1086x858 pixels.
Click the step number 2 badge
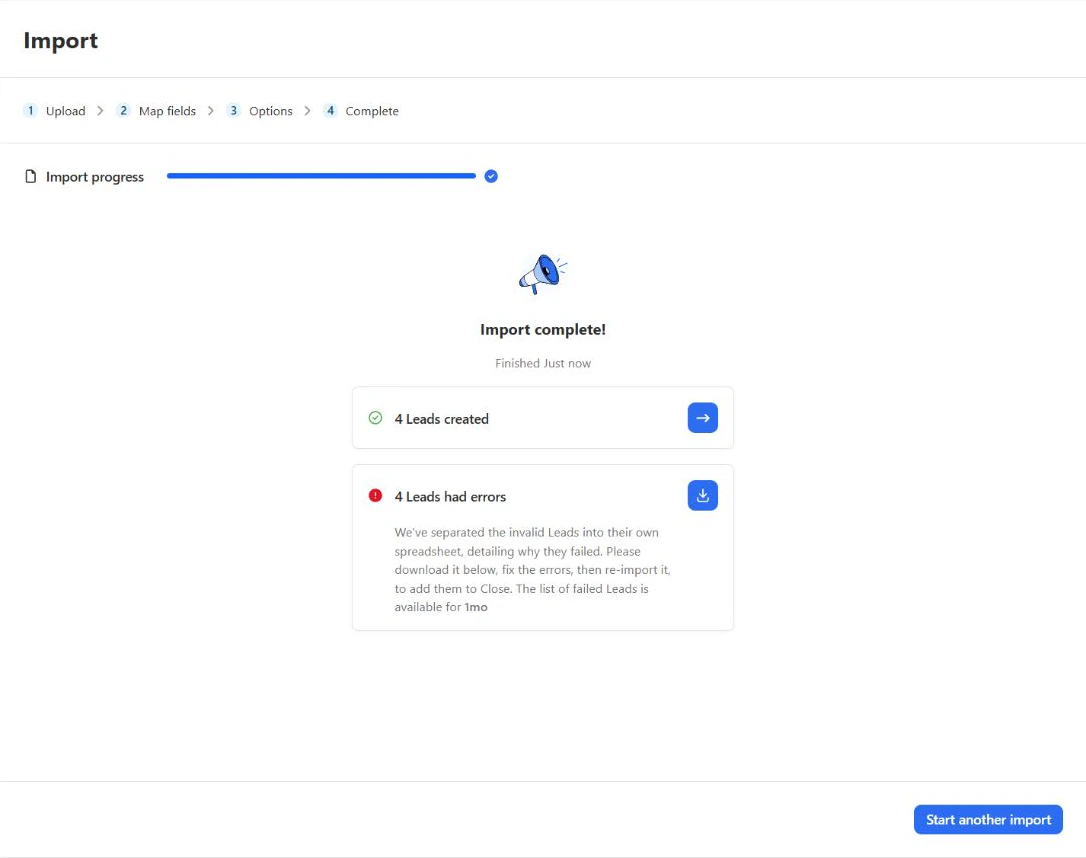(x=123, y=110)
